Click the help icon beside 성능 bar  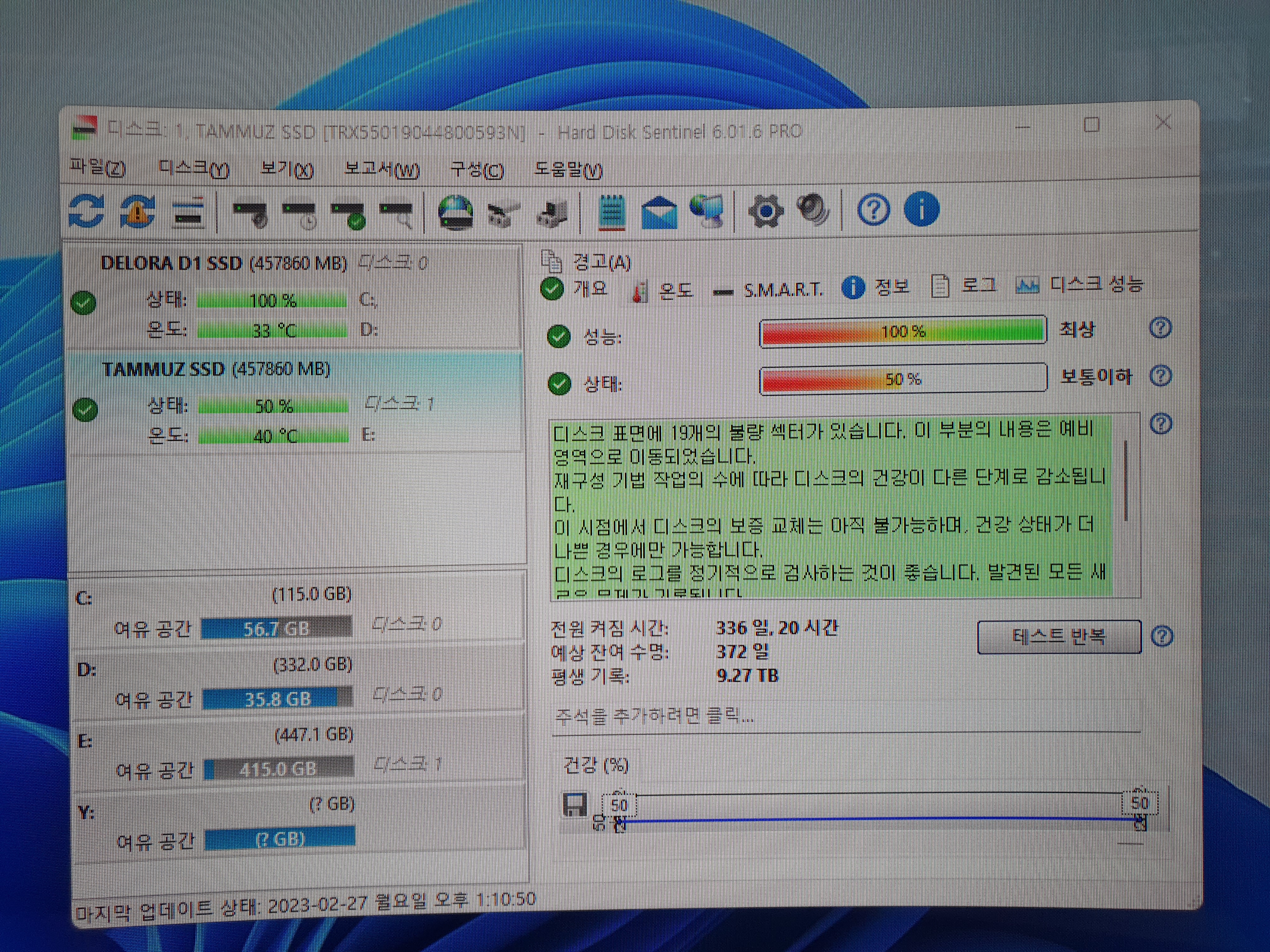tap(1160, 328)
